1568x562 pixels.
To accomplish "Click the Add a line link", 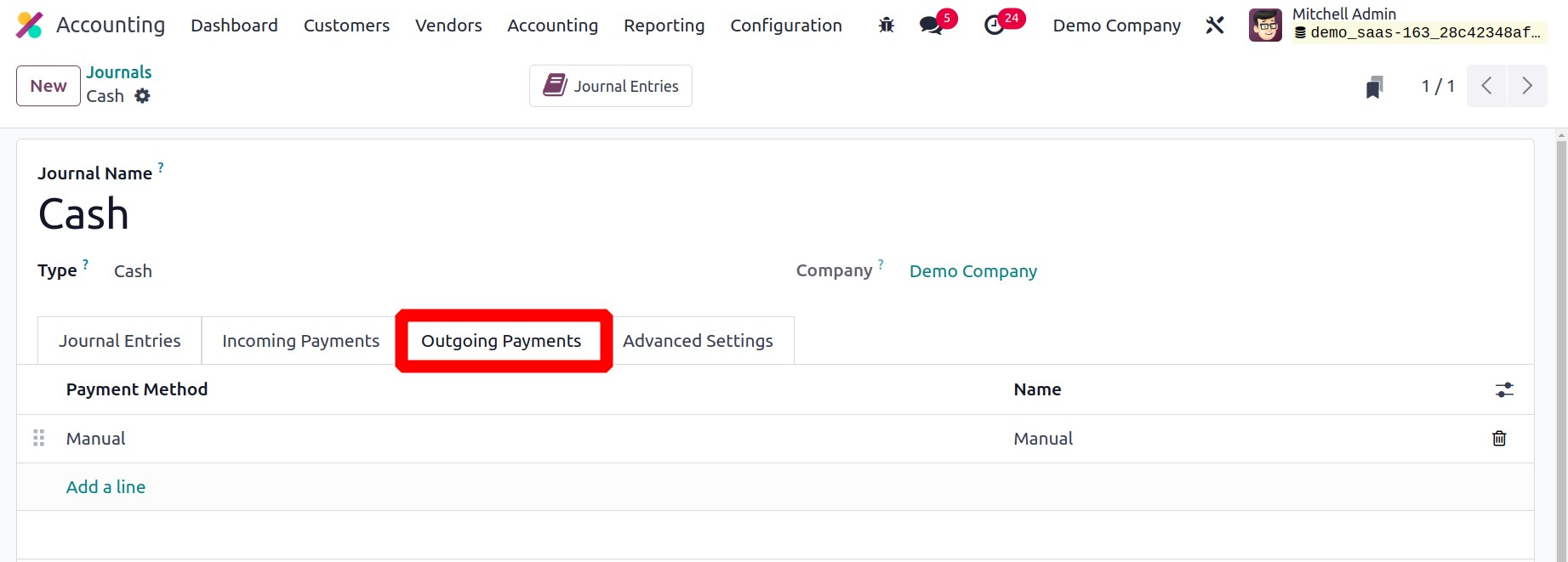I will [105, 487].
